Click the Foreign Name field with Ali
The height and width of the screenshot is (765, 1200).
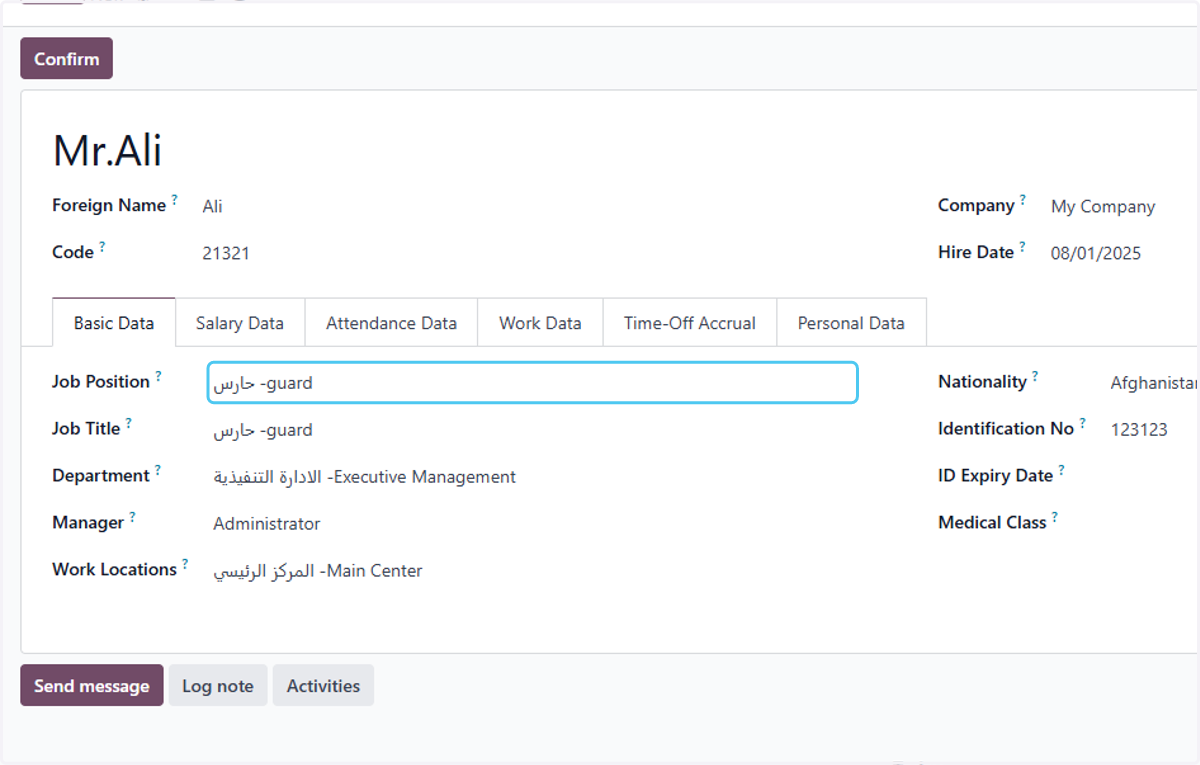pos(212,207)
